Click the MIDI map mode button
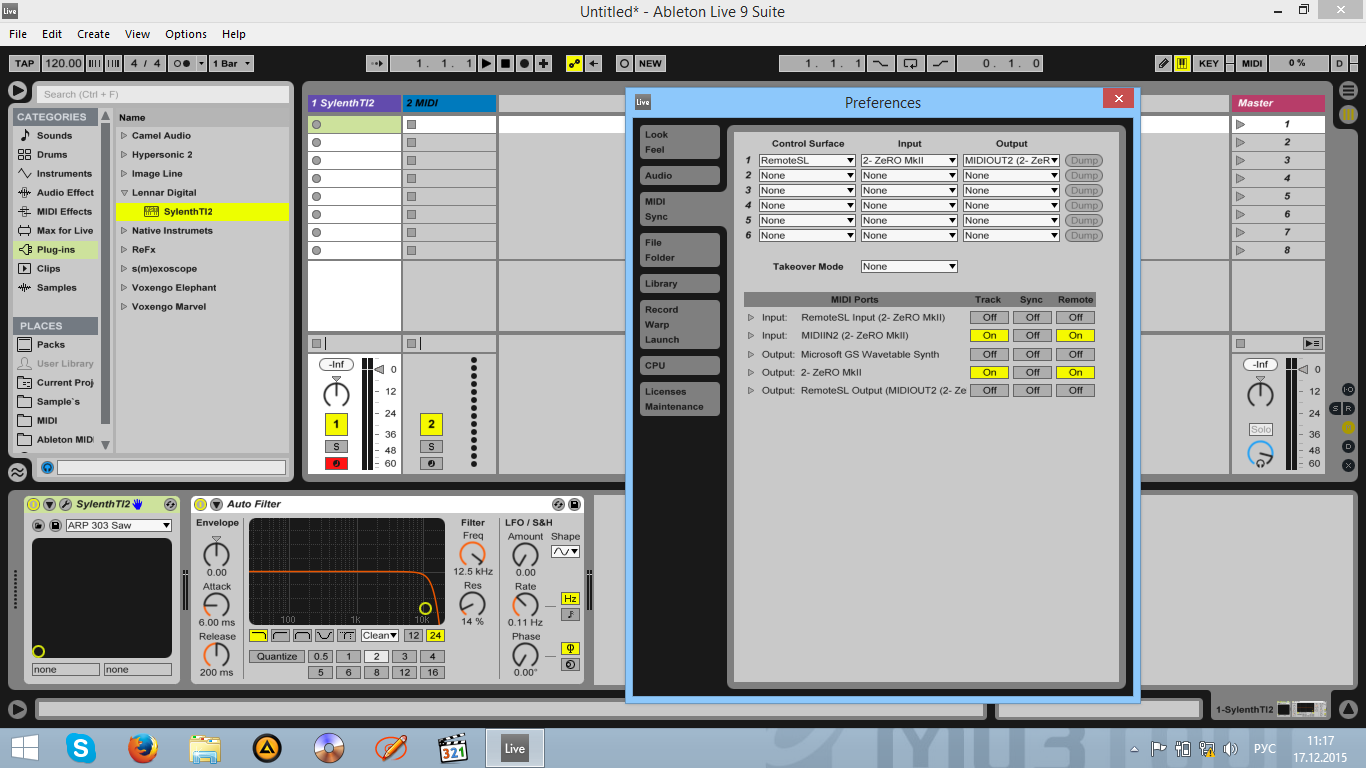Image resolution: width=1366 pixels, height=768 pixels. point(1252,63)
